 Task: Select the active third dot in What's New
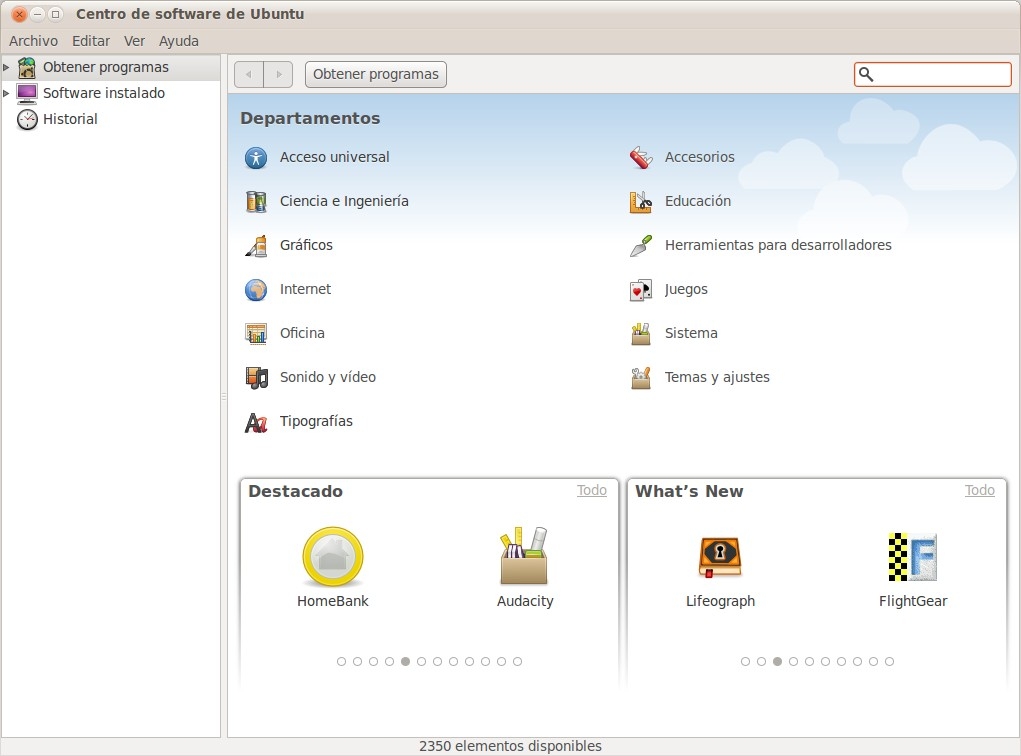point(777,662)
